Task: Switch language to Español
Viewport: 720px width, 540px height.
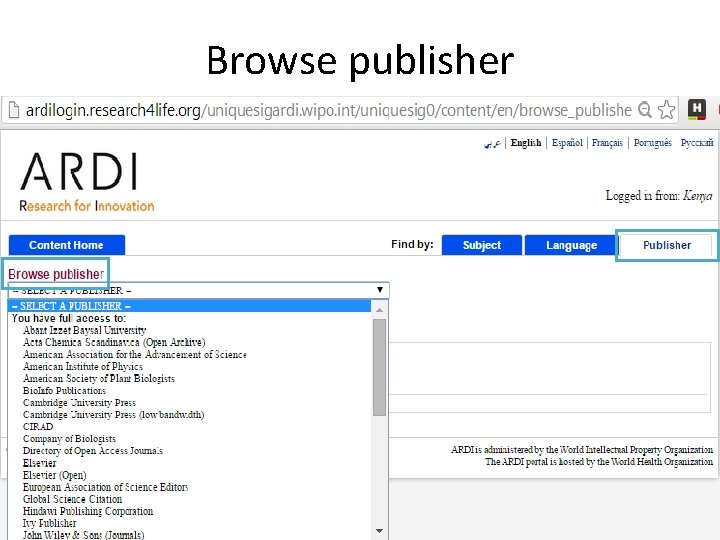Action: [567, 143]
